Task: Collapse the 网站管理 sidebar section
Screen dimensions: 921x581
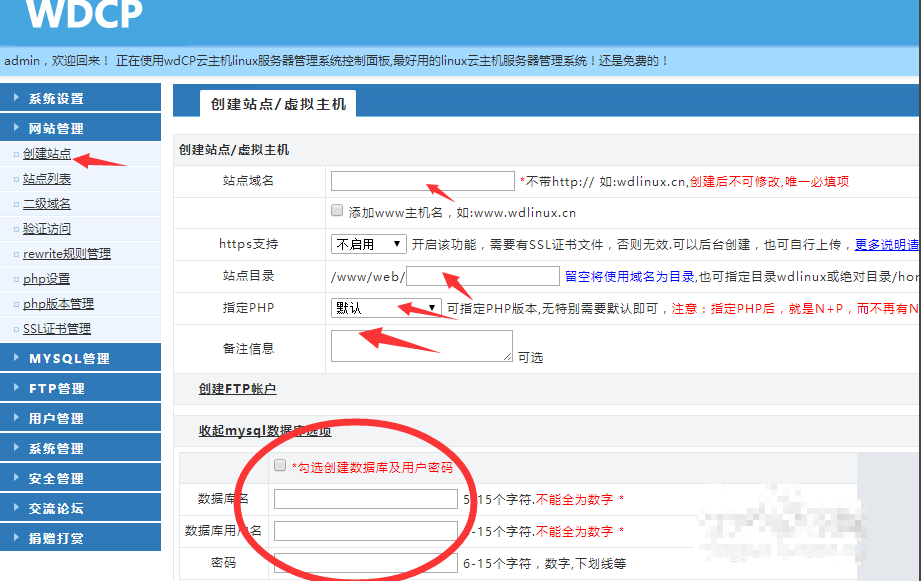Action: pyautogui.click(x=56, y=129)
